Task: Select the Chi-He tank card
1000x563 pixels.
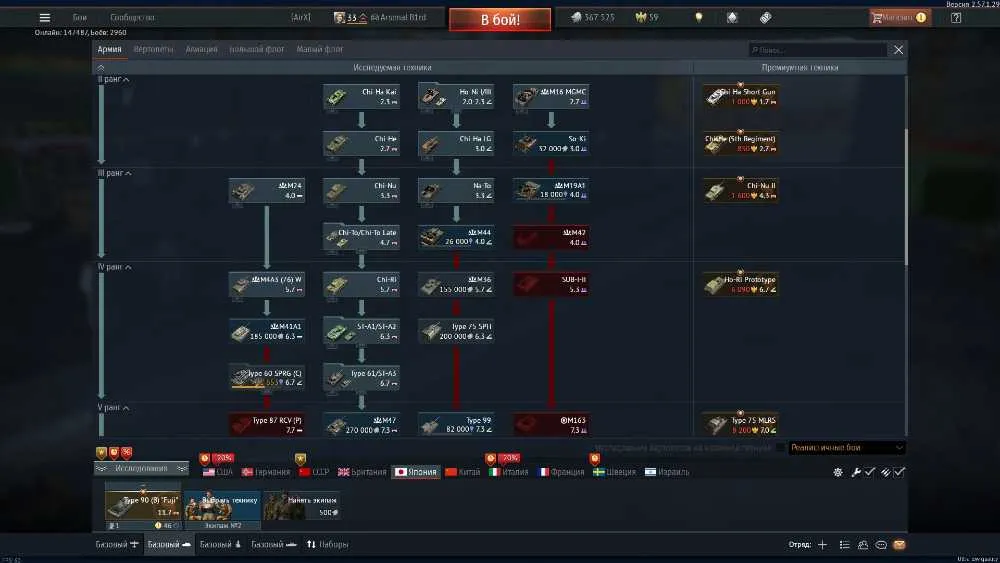Action: 362,143
